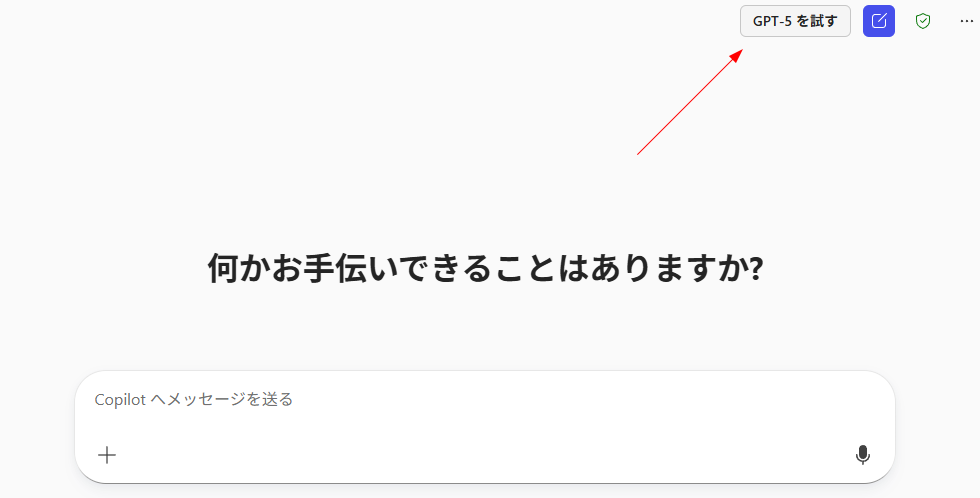Click the checkmark shield in the header
This screenshot has width=980, height=498.
tap(922, 21)
